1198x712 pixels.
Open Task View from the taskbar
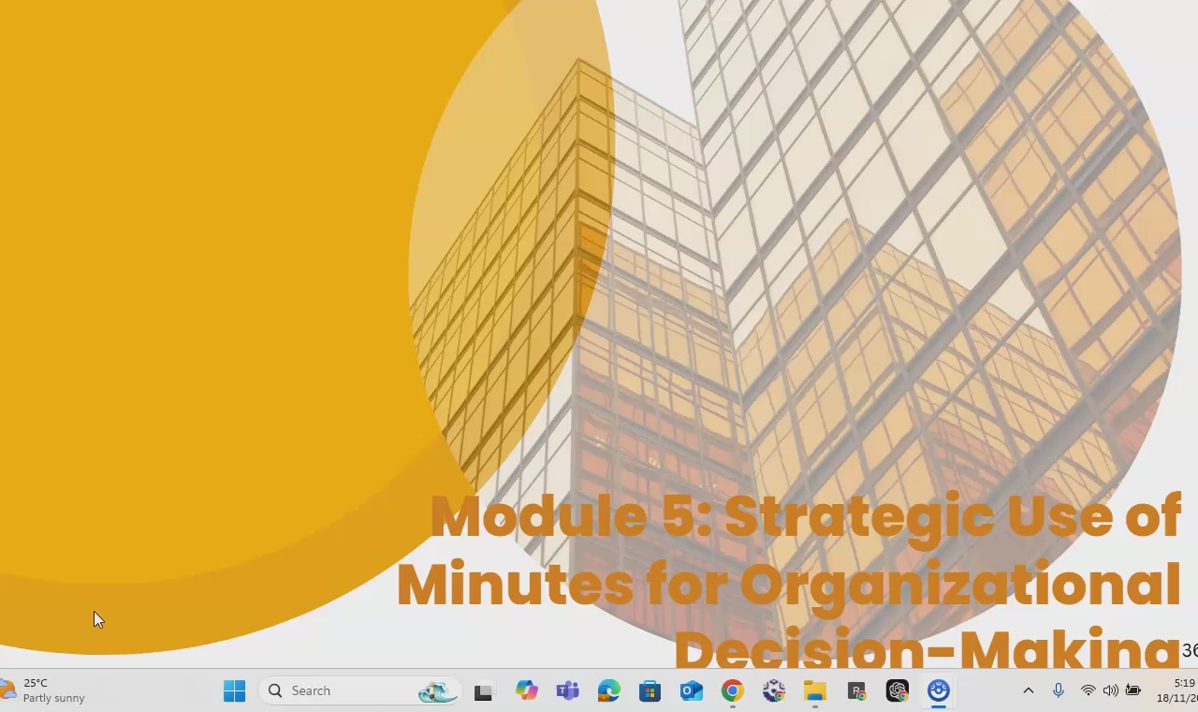point(484,691)
